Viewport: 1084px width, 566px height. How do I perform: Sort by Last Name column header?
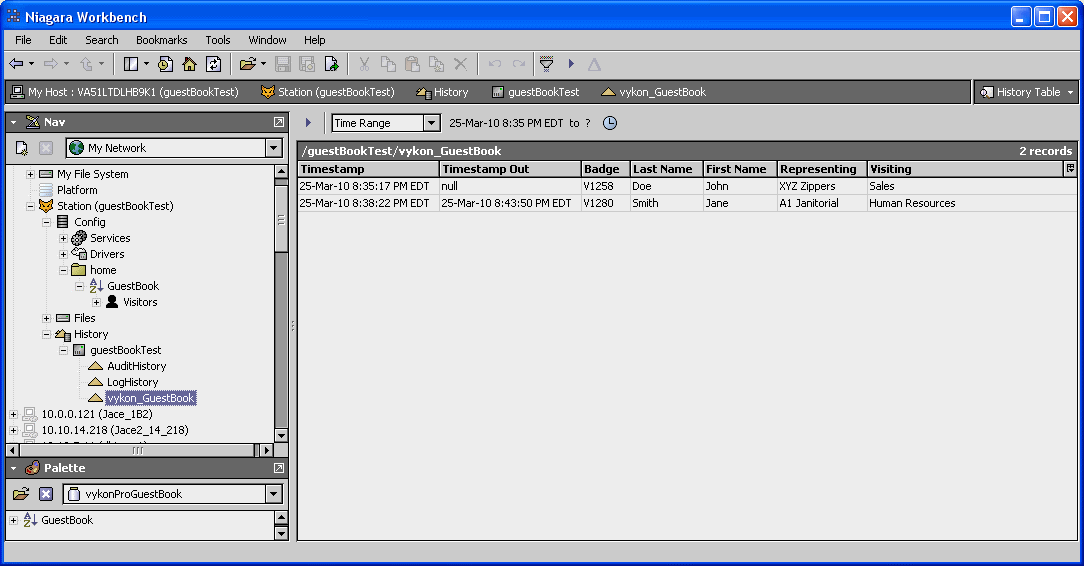[664, 169]
